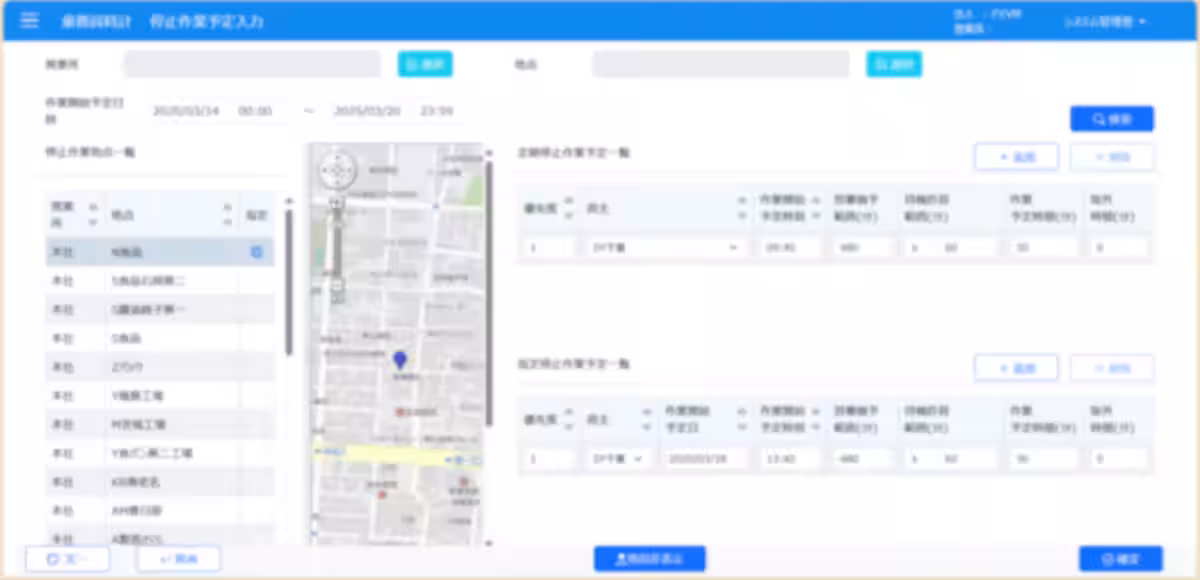Viewport: 1200px width, 580px height.
Task: Toggle the checkbox in the highlighted location row
Action: [x=256, y=253]
